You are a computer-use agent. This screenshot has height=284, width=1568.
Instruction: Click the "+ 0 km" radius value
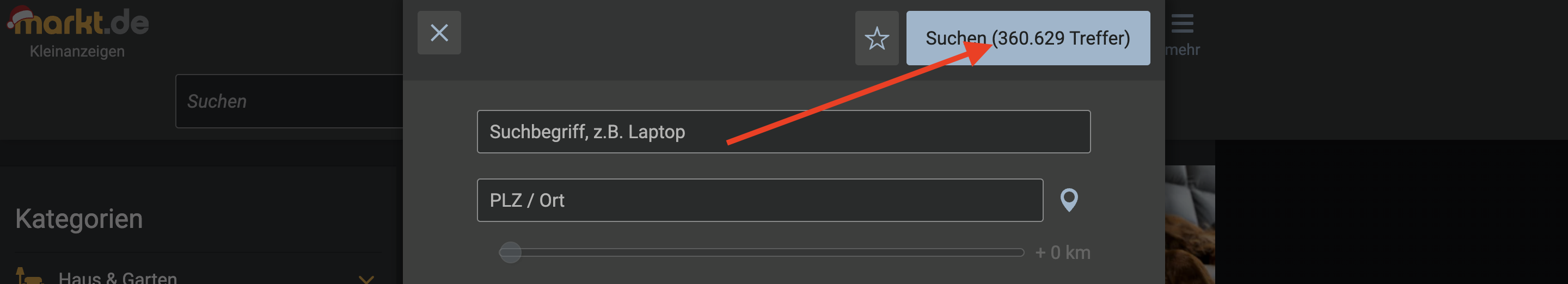(1062, 252)
